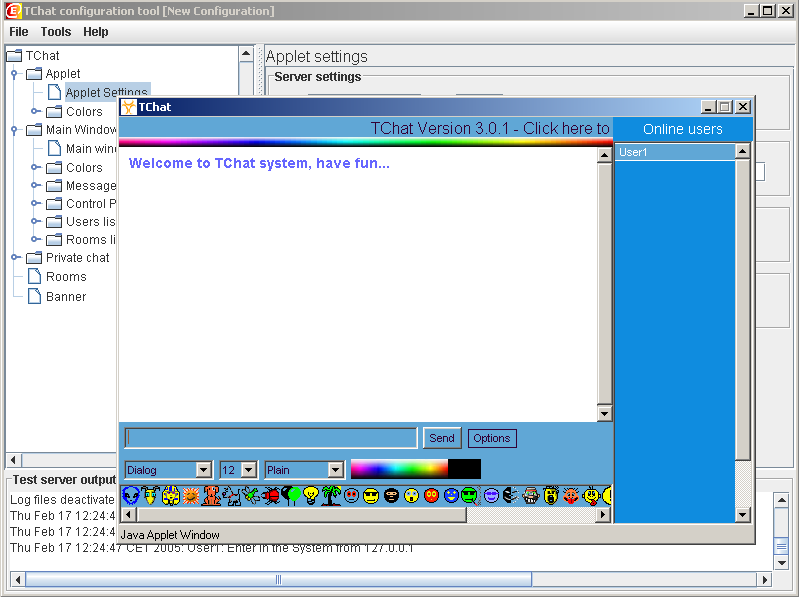
Task: Expand the Rooms list folder node
Action: point(35,239)
